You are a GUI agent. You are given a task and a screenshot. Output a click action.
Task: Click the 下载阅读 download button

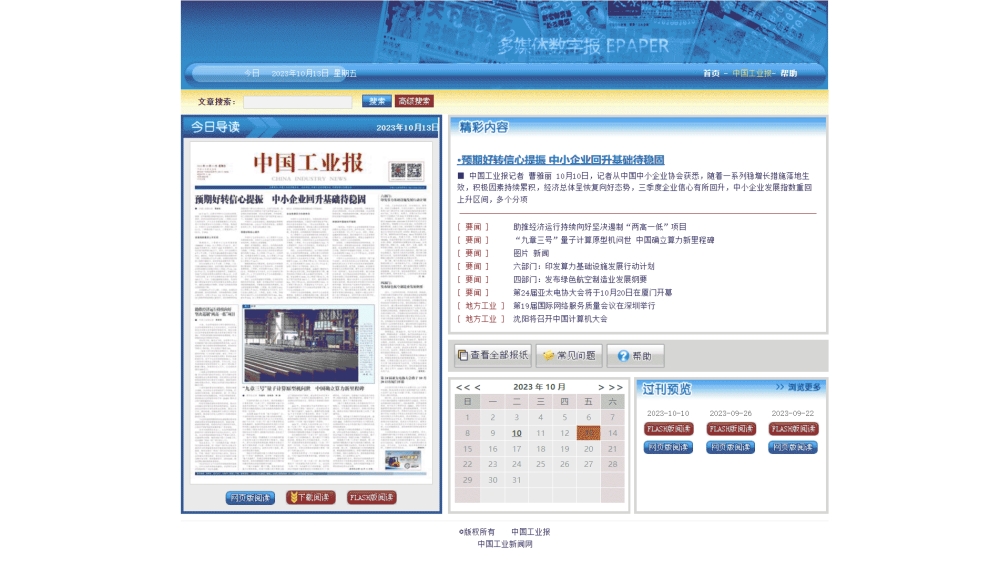311,498
